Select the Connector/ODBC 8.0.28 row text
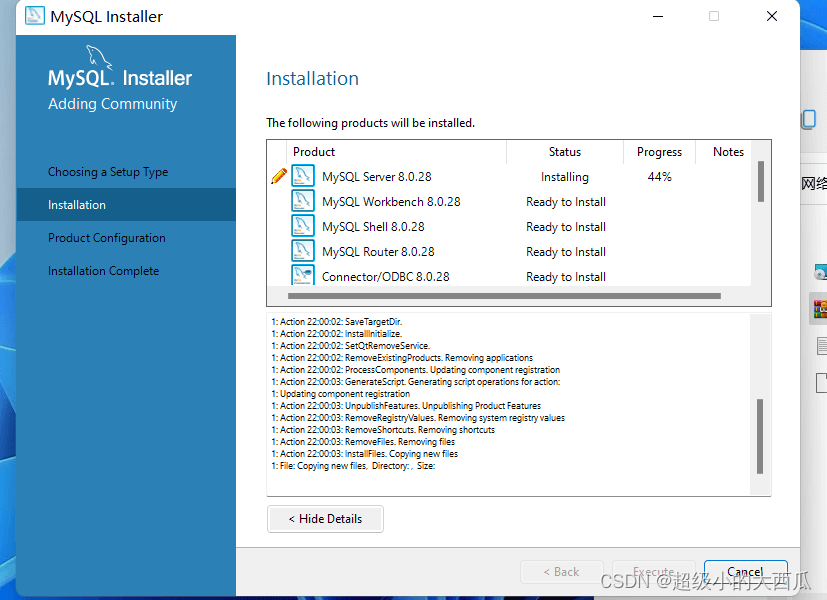The height and width of the screenshot is (600, 827). 386,276
